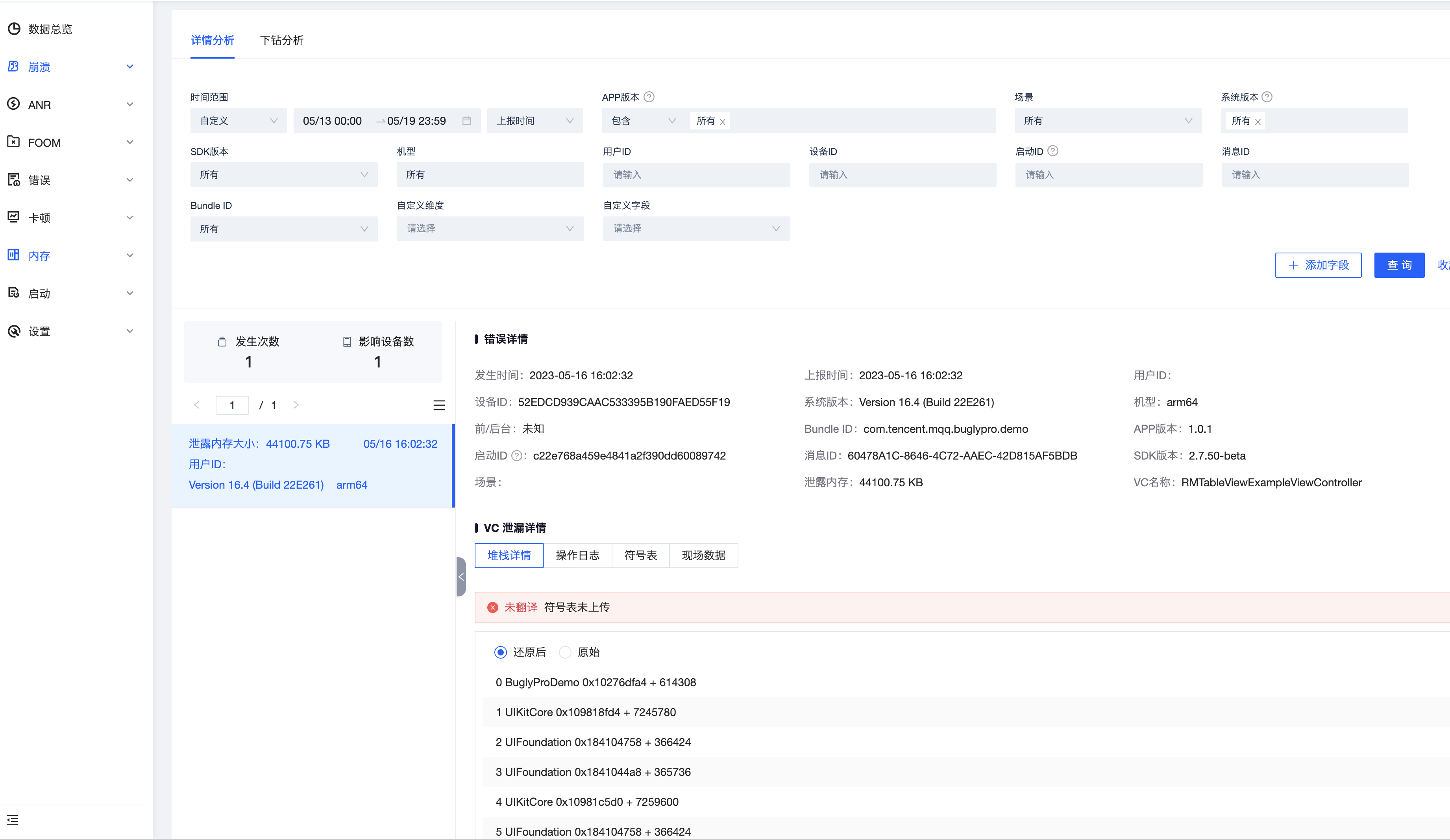Click the 05/19 23:59 end date

[416, 121]
